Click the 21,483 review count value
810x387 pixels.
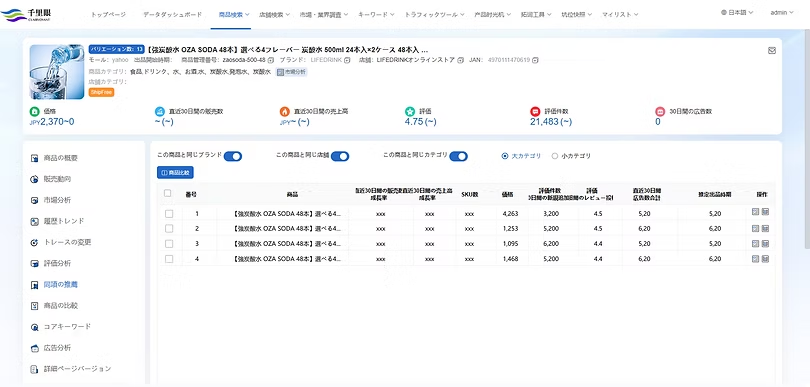tap(551, 122)
